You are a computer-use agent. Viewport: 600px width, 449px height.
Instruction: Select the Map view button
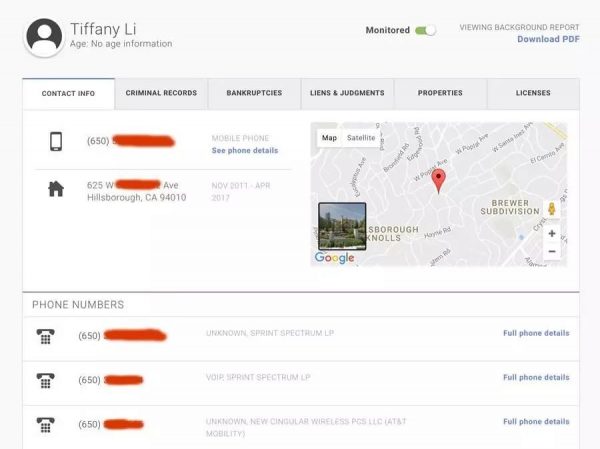tap(329, 138)
